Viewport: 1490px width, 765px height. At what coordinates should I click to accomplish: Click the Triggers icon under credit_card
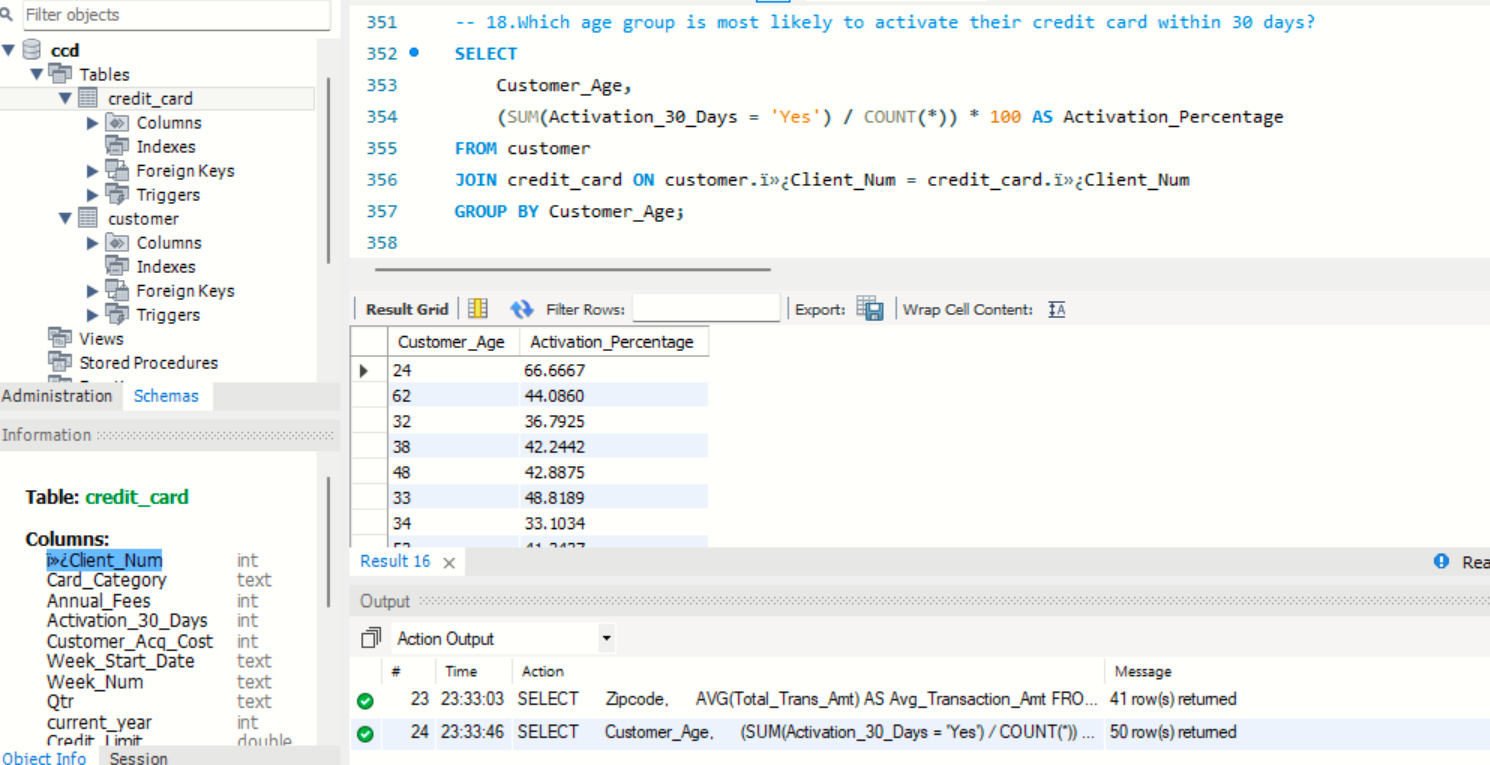(117, 194)
